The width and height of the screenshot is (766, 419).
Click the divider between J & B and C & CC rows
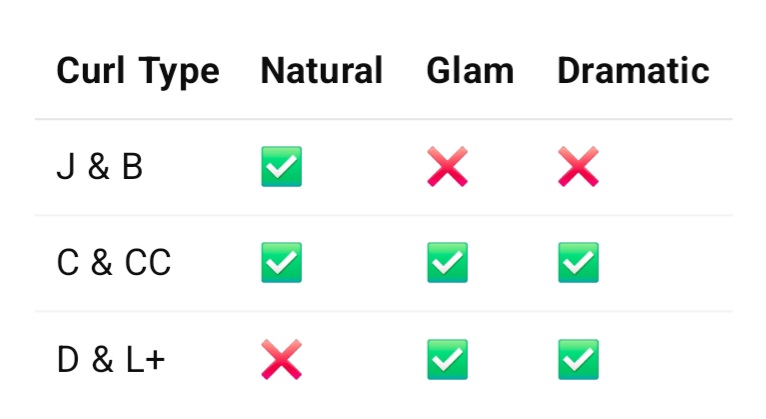tap(383, 215)
